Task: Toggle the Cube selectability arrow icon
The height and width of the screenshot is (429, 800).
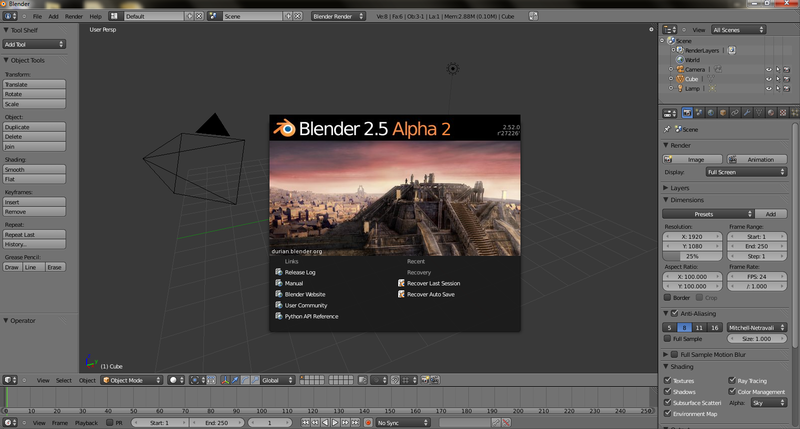Action: pos(778,79)
